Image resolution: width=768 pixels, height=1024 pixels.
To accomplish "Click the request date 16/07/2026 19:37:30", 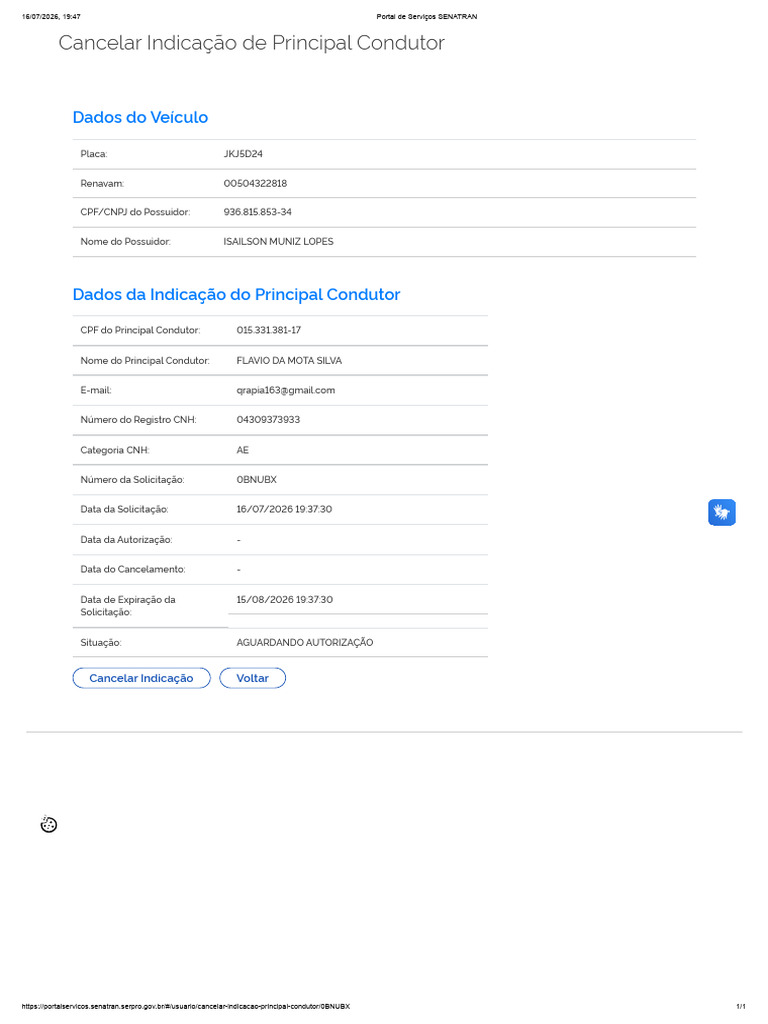I will pyautogui.click(x=284, y=509).
